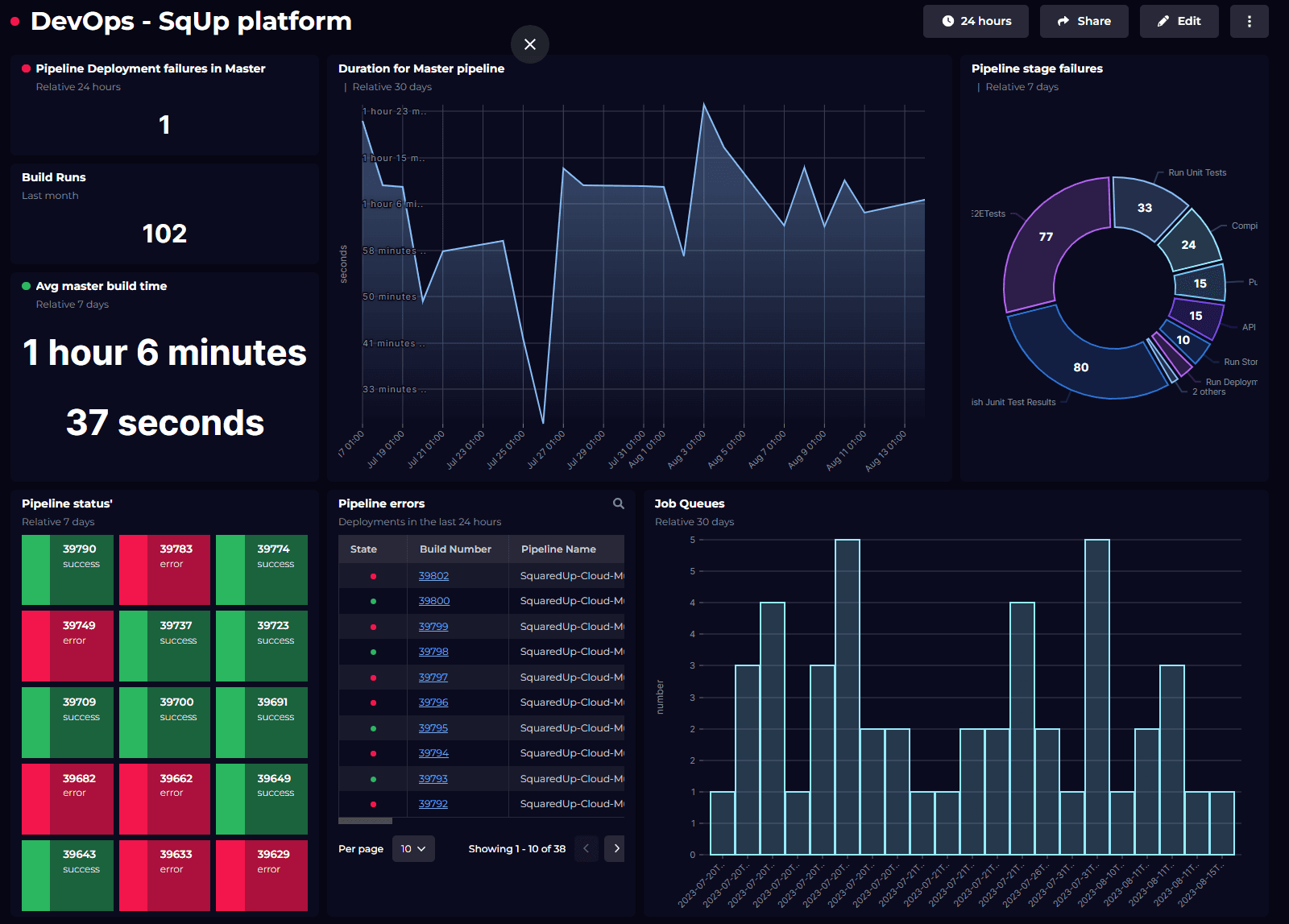1289x924 pixels.
Task: Open the three-dot more options menu
Action: click(1249, 22)
